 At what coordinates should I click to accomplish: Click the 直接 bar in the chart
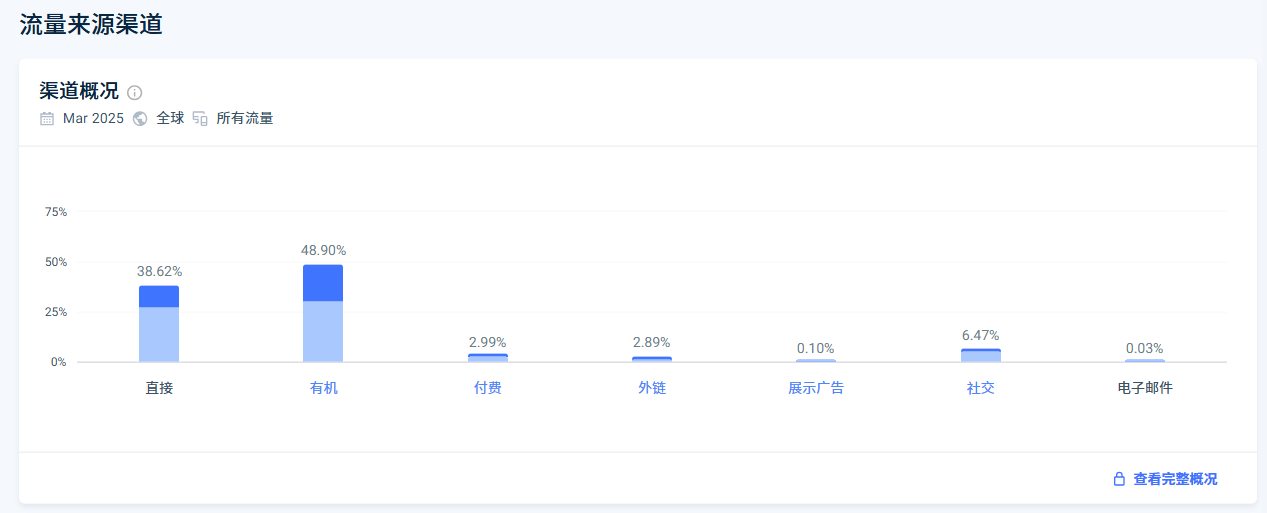pos(159,324)
